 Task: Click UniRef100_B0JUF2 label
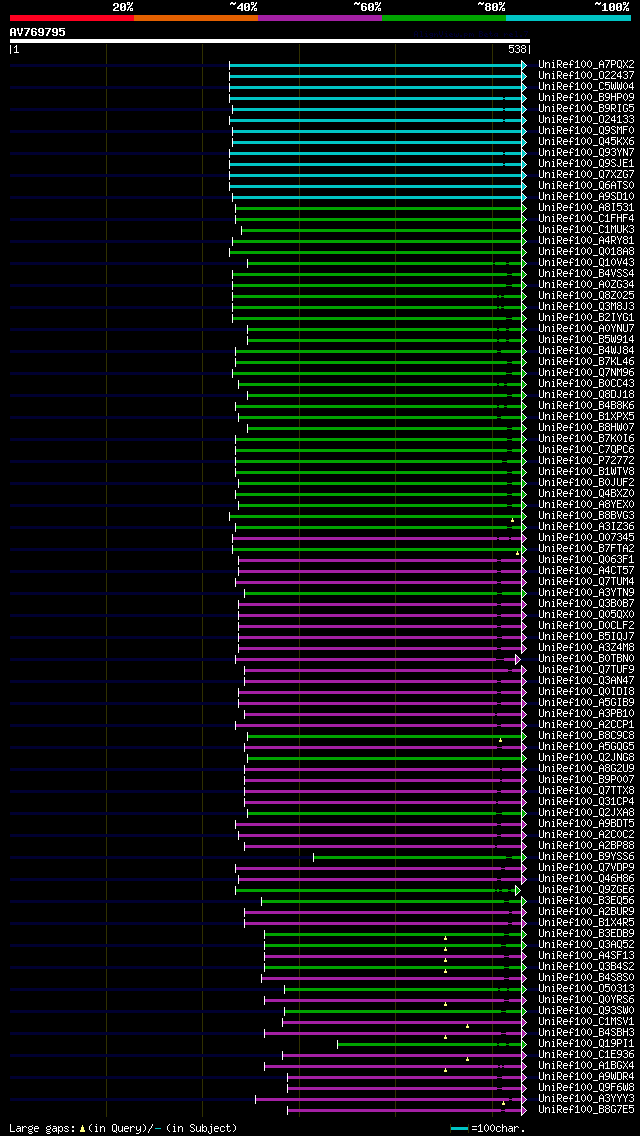tap(586, 483)
